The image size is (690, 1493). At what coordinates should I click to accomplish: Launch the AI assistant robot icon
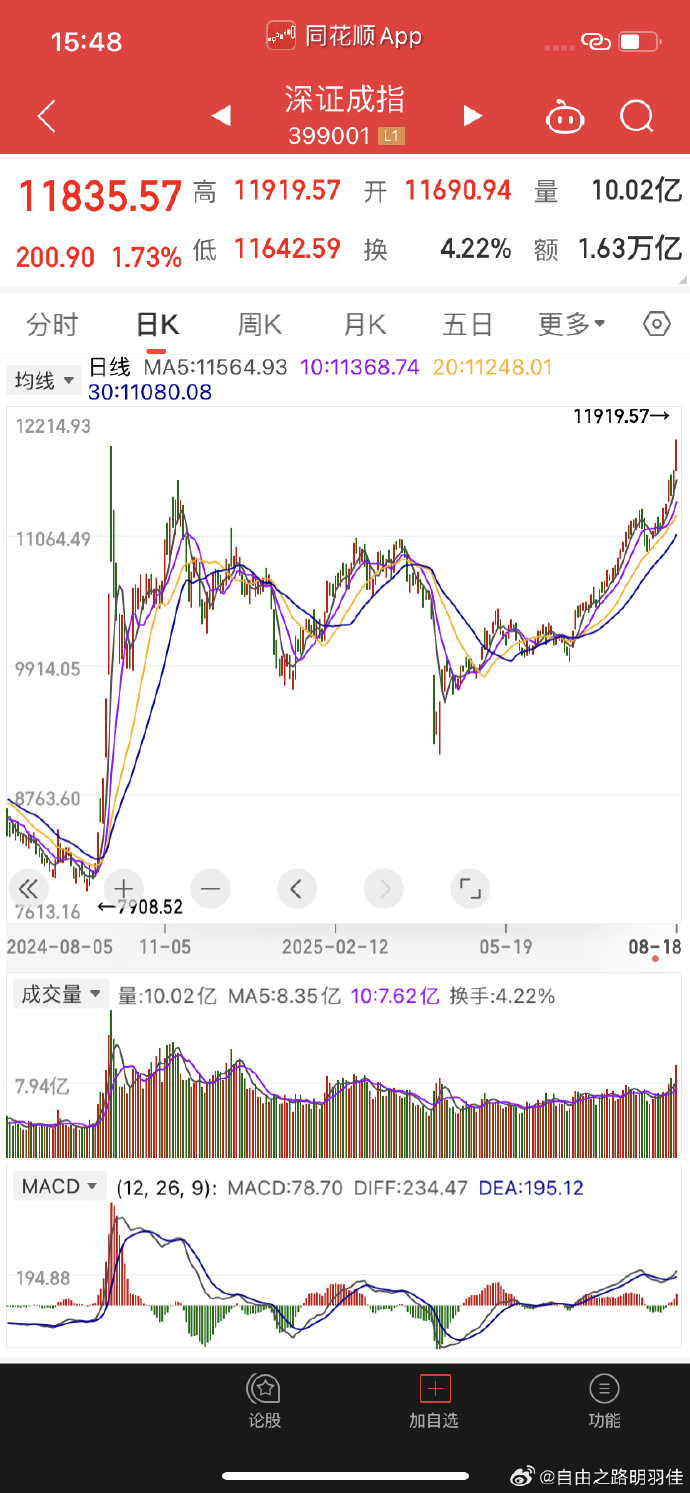click(x=565, y=116)
